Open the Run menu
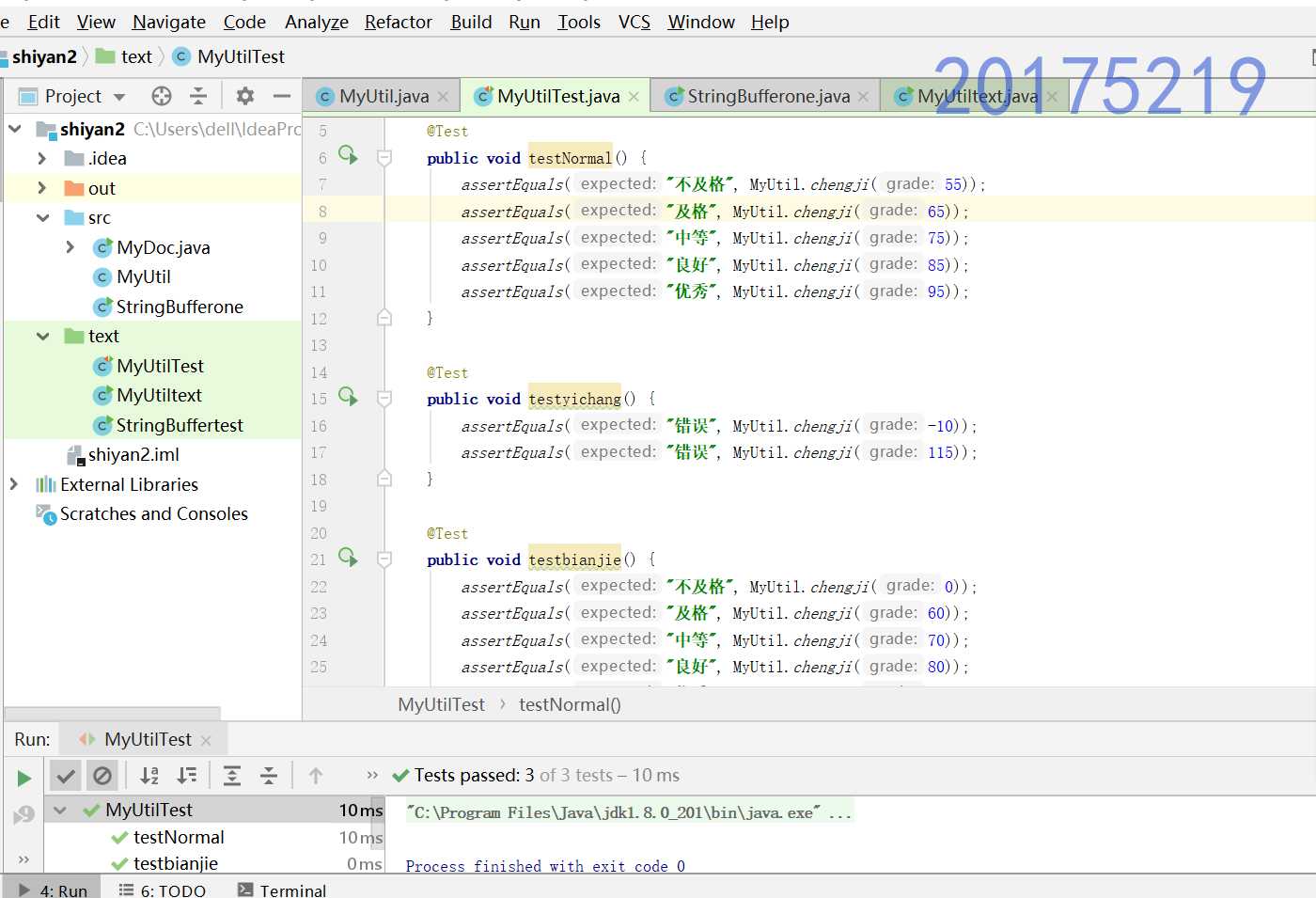1316x898 pixels. pos(525,22)
